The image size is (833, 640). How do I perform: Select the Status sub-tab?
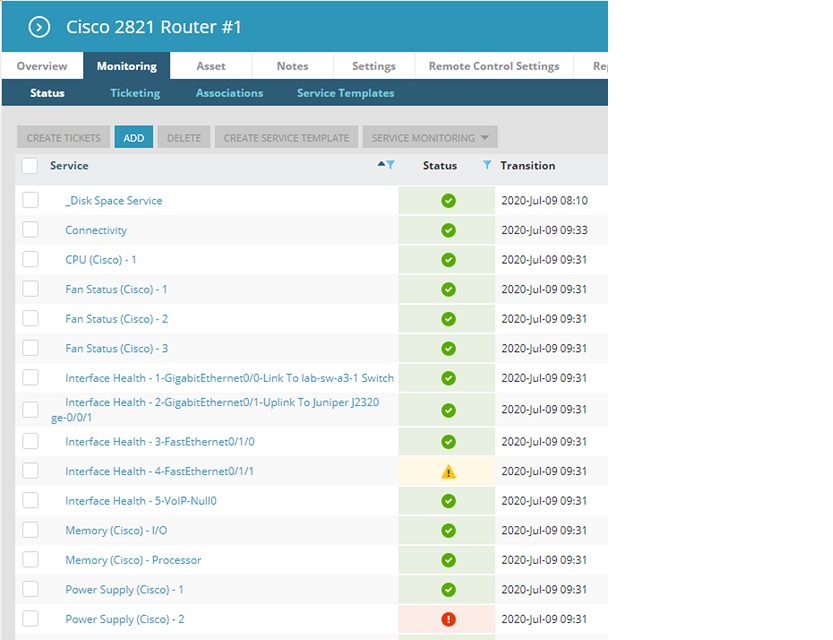click(x=47, y=93)
